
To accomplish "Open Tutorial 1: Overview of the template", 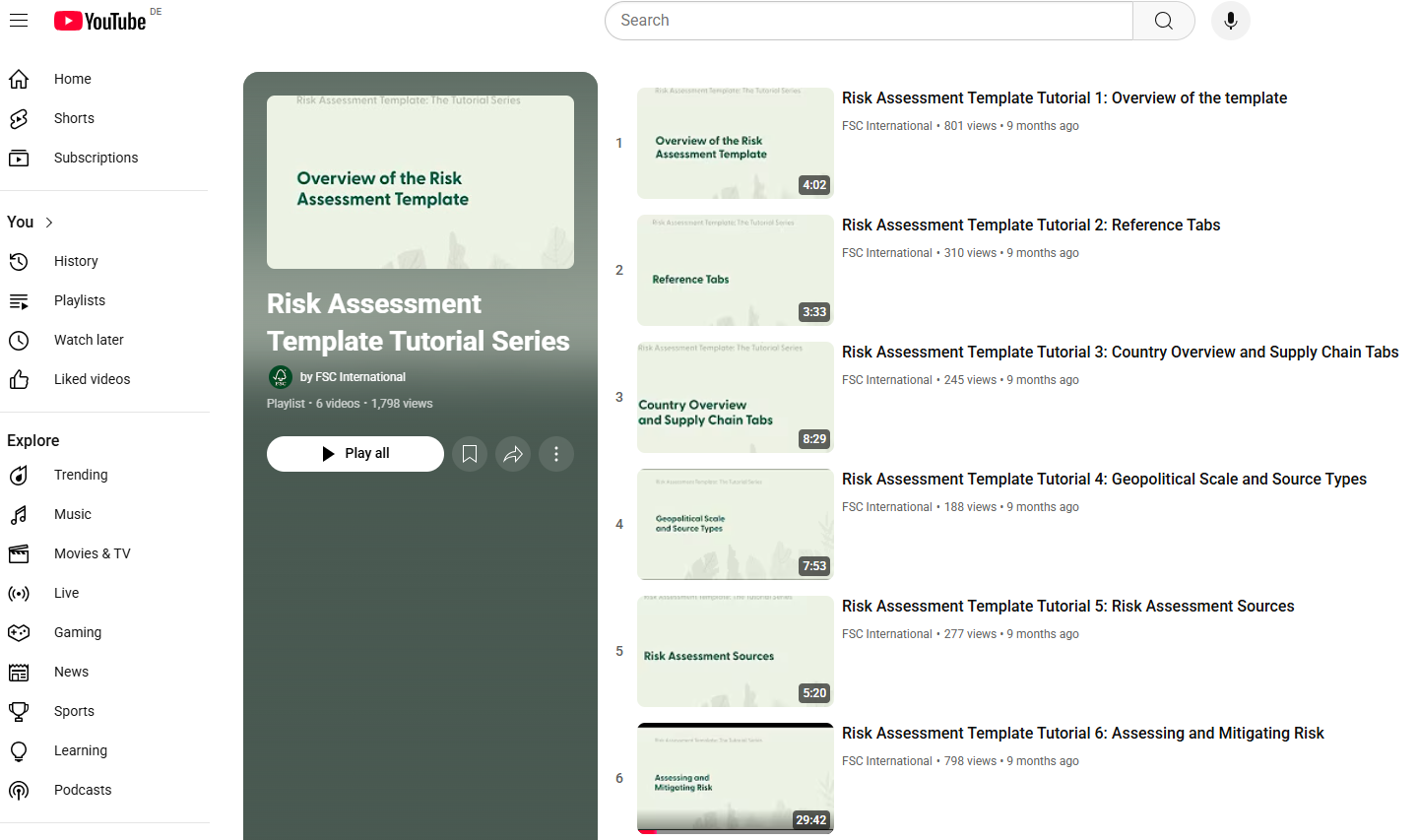I will coord(1064,98).
